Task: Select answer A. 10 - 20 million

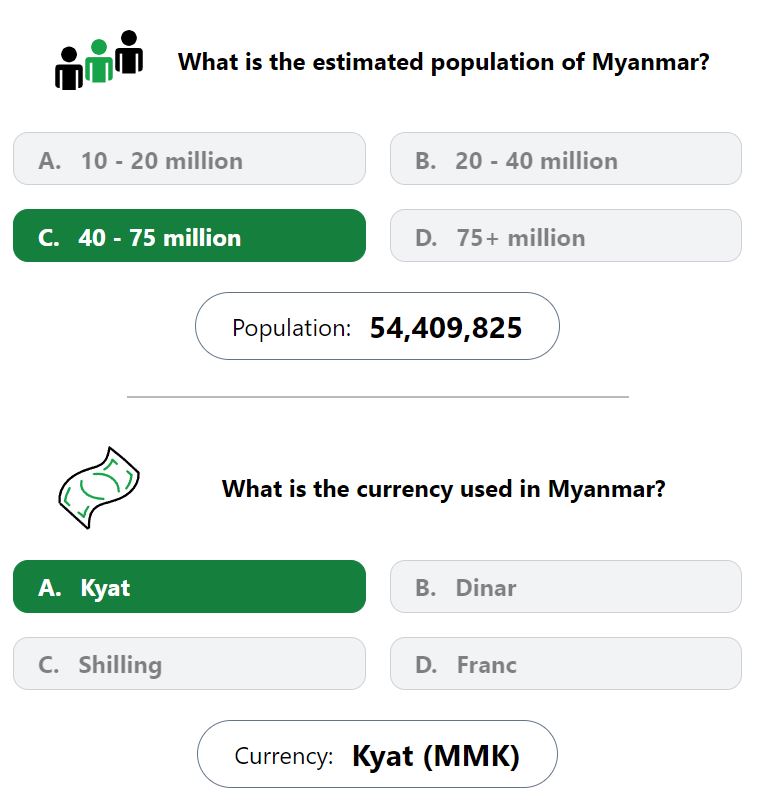Action: 190,159
